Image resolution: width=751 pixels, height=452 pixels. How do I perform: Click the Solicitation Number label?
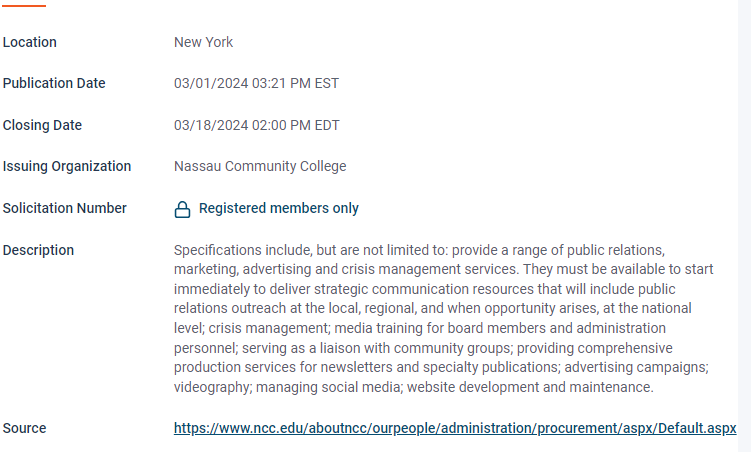65,208
